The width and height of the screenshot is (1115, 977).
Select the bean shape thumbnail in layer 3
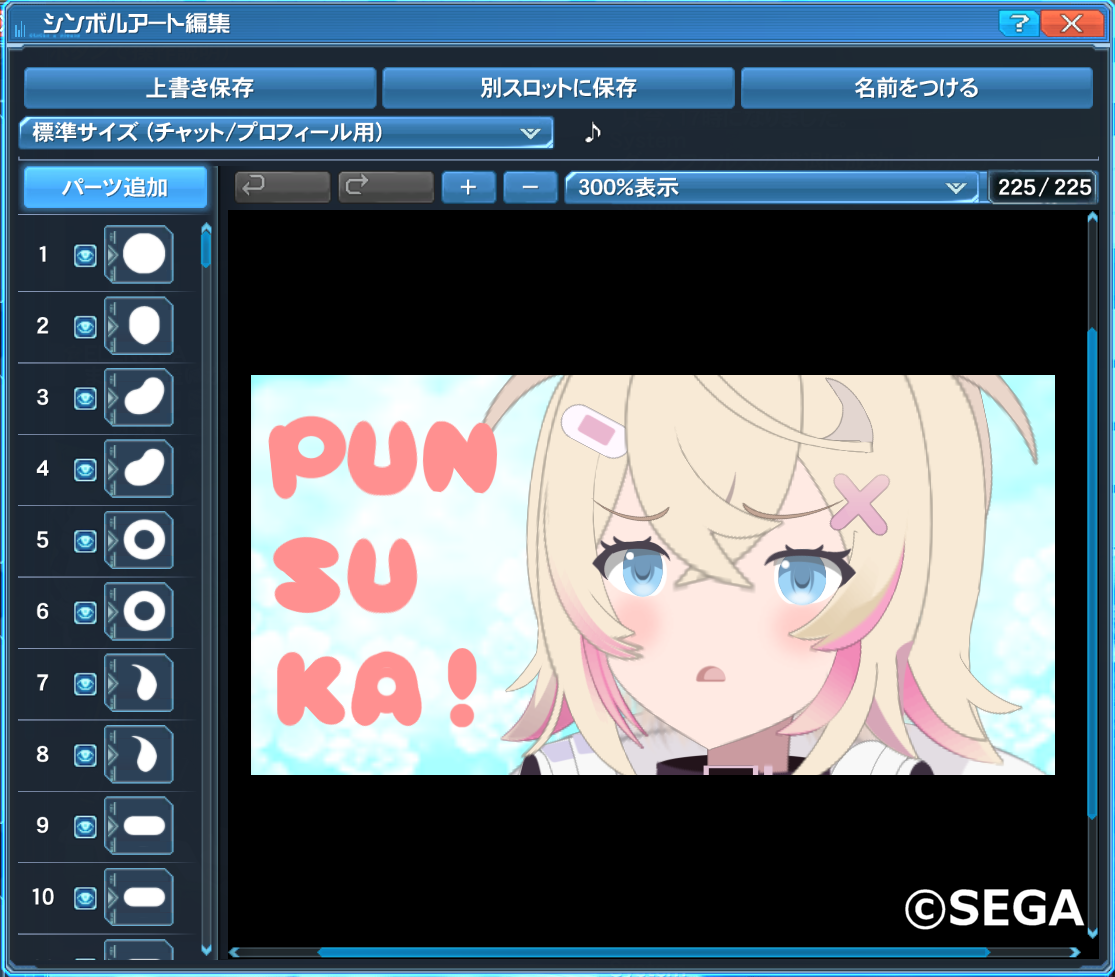144,397
